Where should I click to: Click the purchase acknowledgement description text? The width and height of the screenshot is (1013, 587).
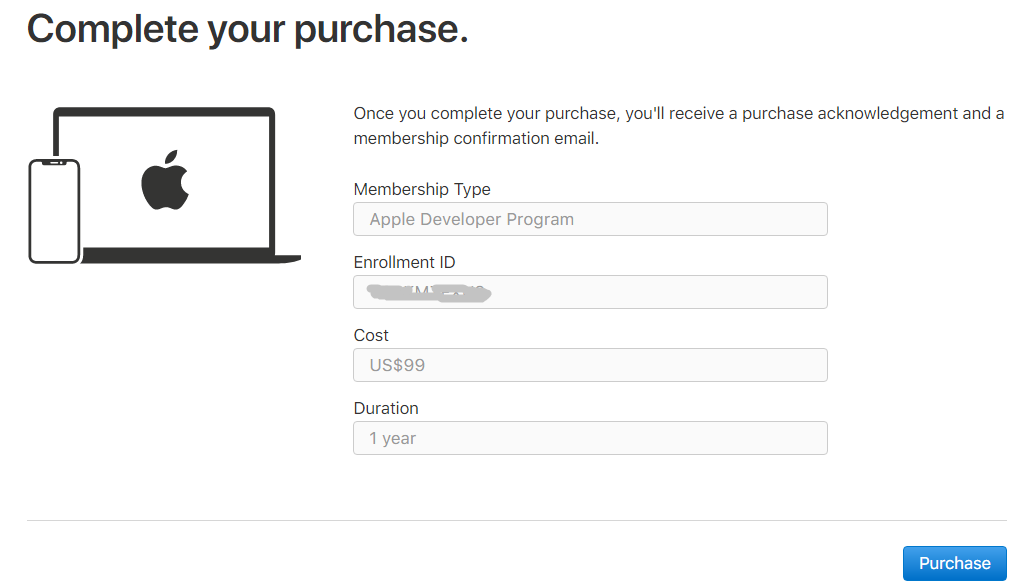point(679,125)
